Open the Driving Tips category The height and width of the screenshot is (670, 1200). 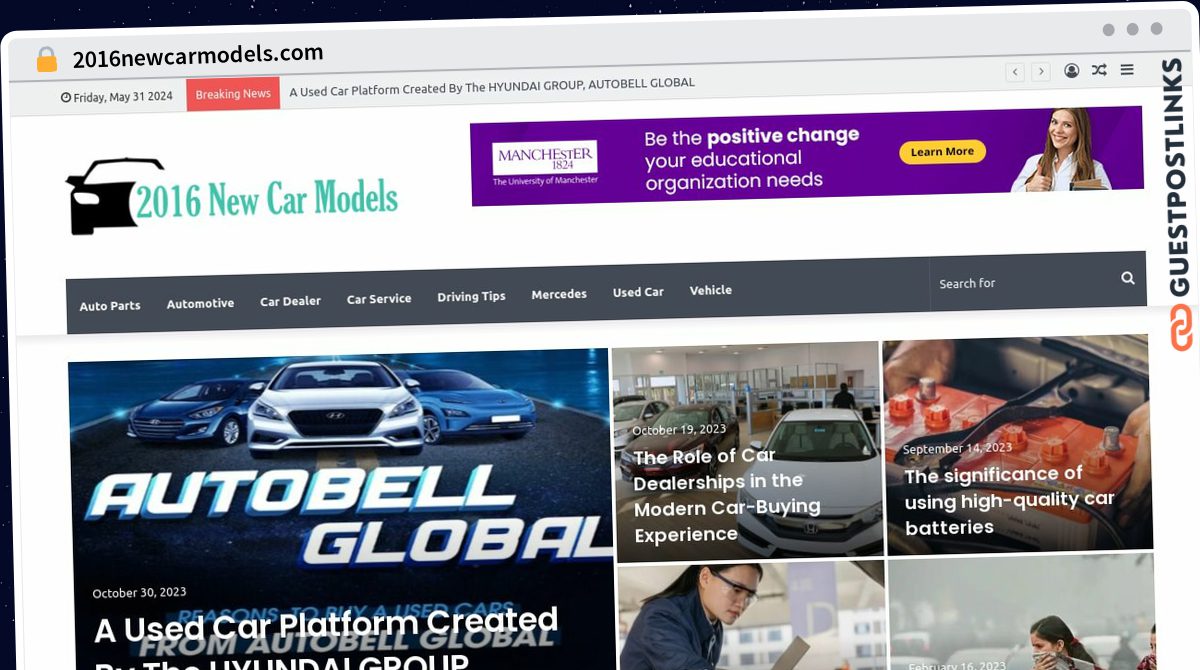(x=471, y=297)
